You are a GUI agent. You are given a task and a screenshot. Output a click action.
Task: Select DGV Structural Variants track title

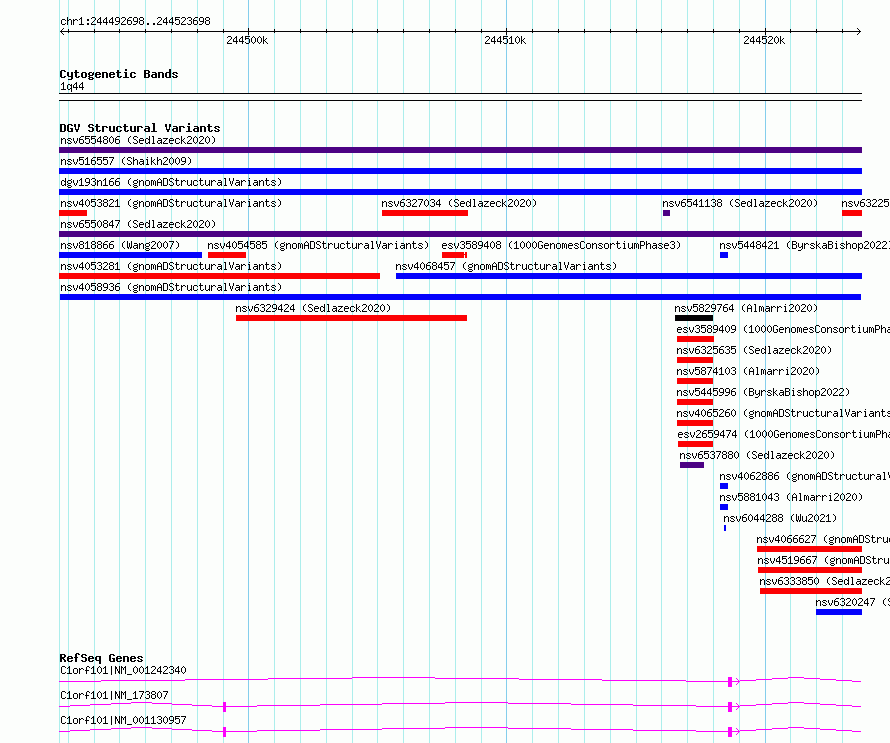pyautogui.click(x=140, y=128)
